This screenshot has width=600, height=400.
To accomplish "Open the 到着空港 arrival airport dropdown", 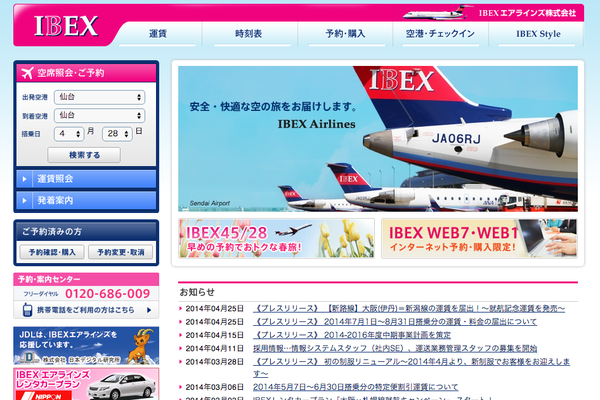I will (99, 115).
